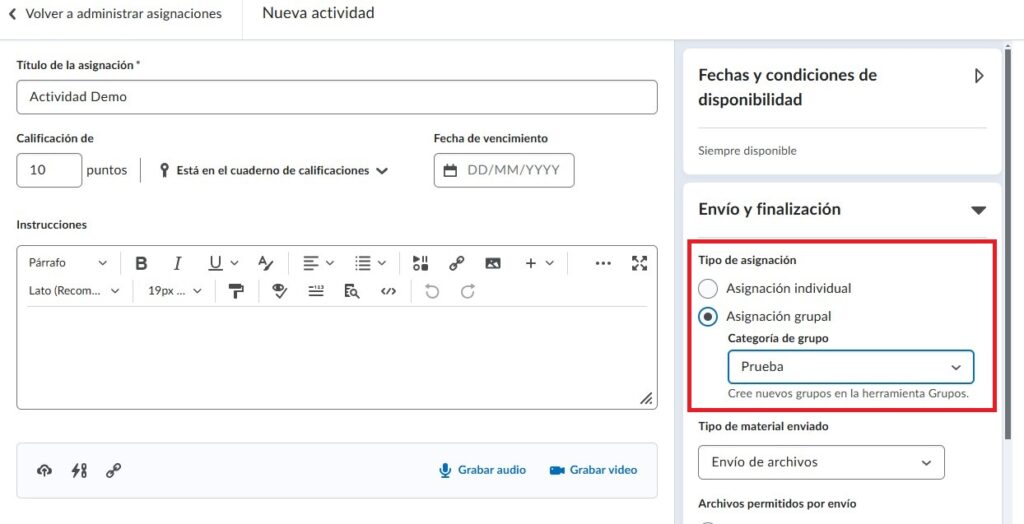
Task: Select the Asignación grupal radio button
Action: pyautogui.click(x=708, y=317)
